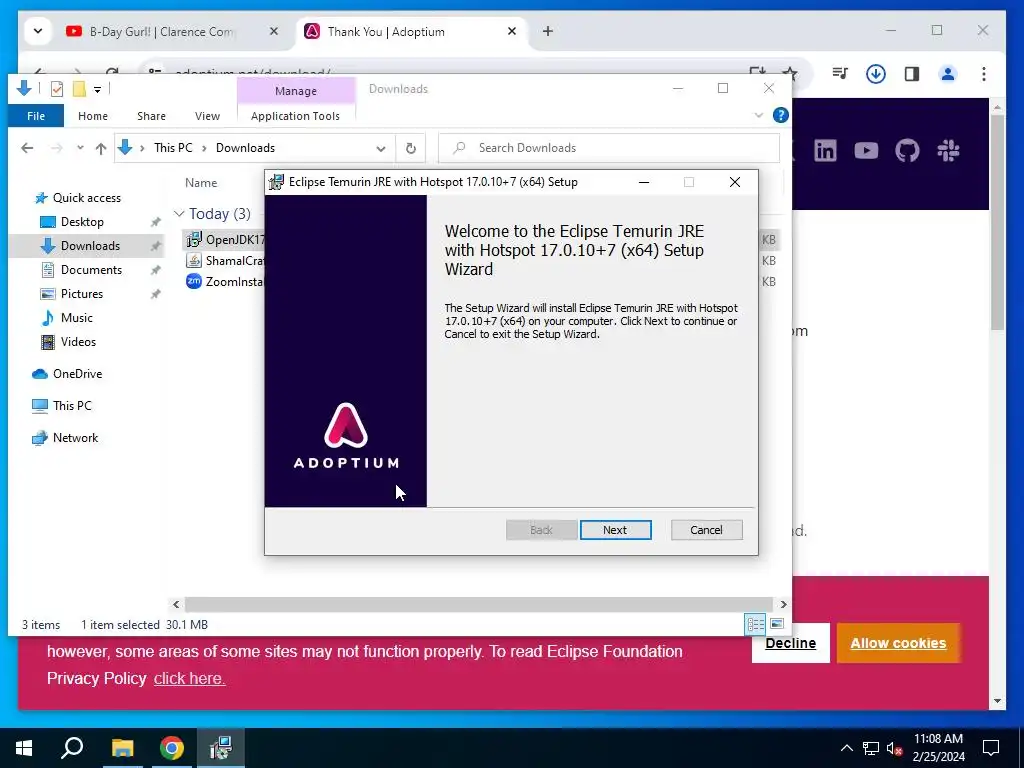Open Adoptium YouTube icon
1024x768 pixels.
coord(866,151)
